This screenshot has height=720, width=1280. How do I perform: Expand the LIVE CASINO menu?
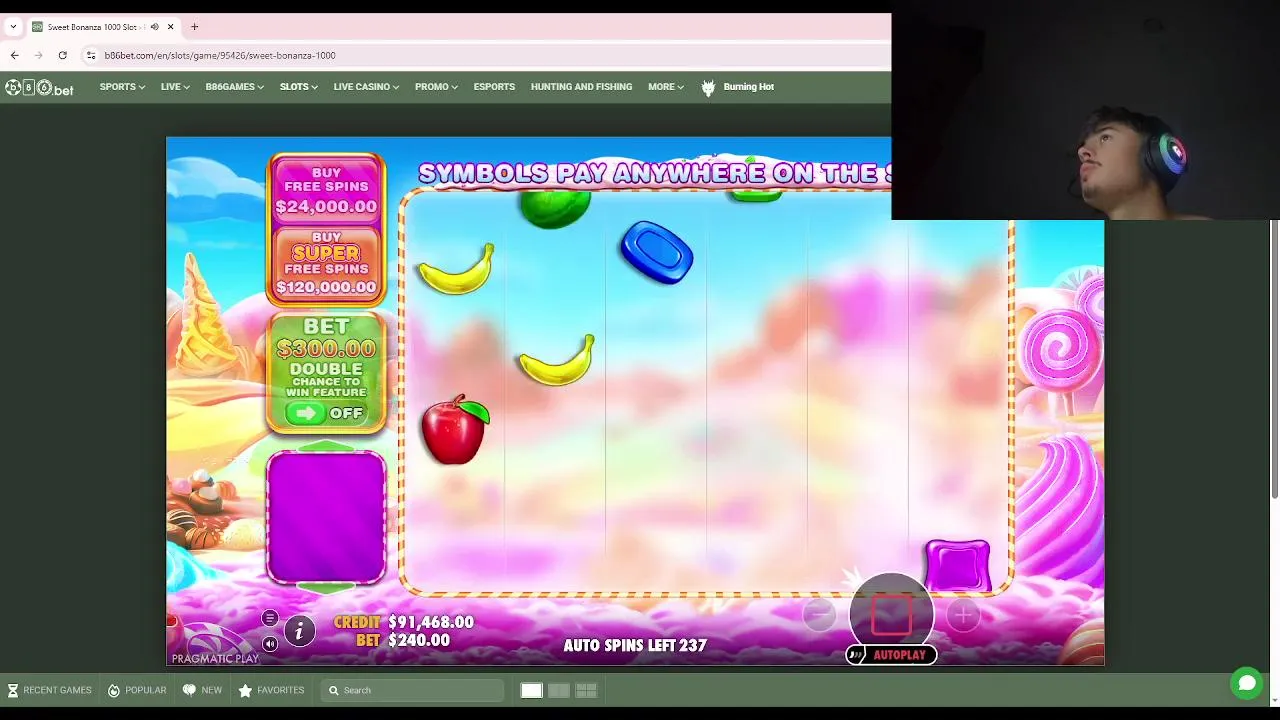point(366,87)
